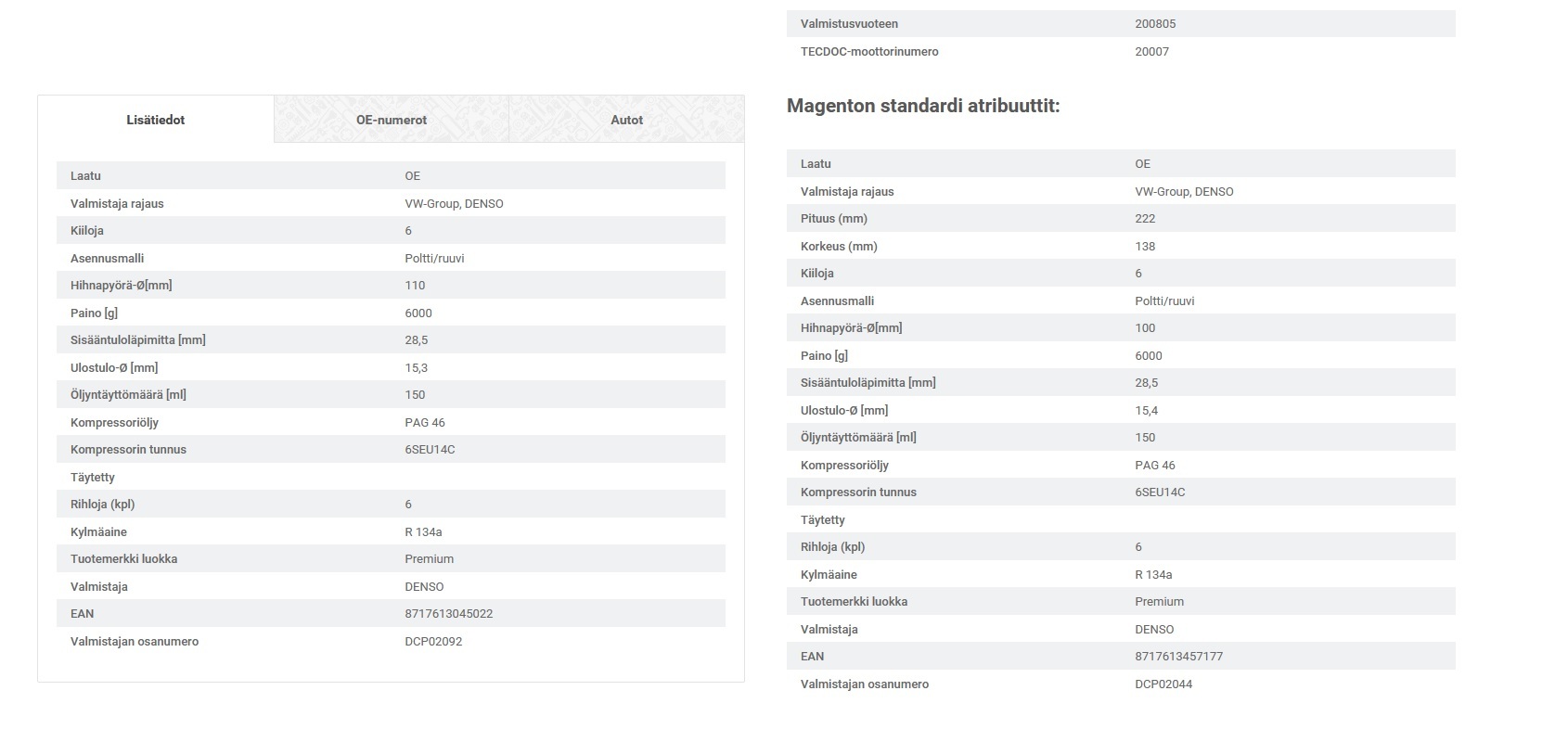Select the Pituus (mm) row label
The width and height of the screenshot is (1568, 729).
click(833, 219)
